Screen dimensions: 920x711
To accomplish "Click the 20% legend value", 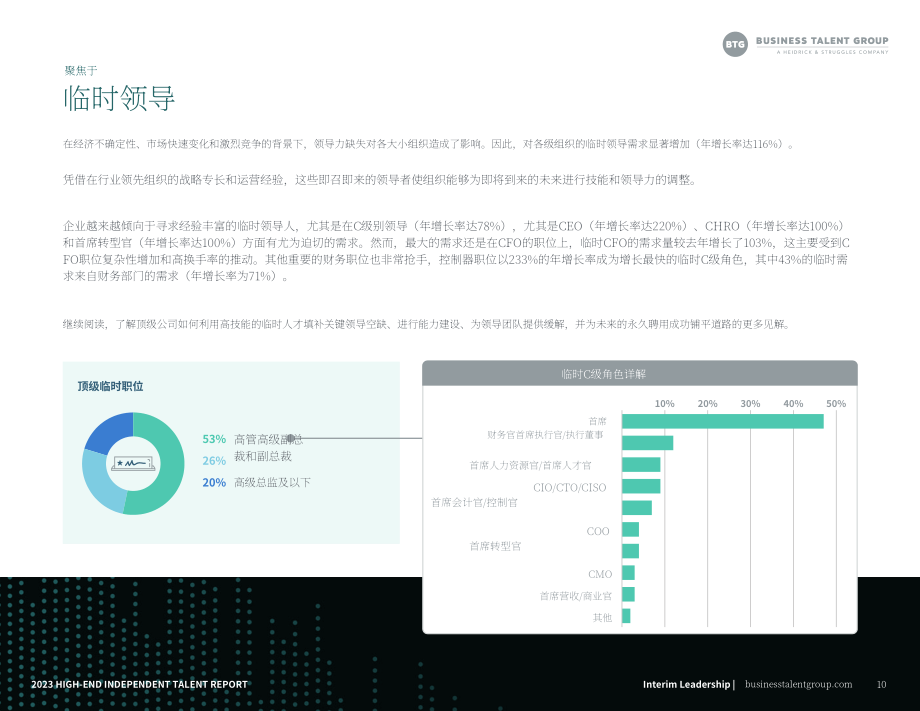I will (x=214, y=483).
